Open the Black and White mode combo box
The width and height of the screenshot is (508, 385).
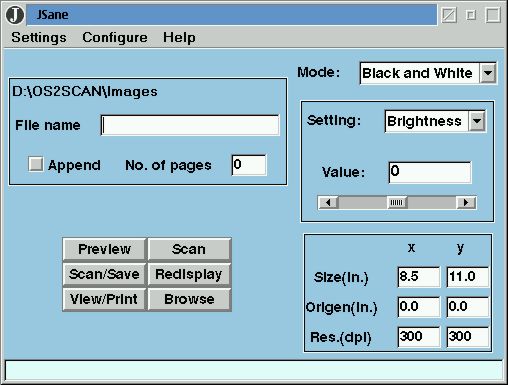click(x=428, y=73)
